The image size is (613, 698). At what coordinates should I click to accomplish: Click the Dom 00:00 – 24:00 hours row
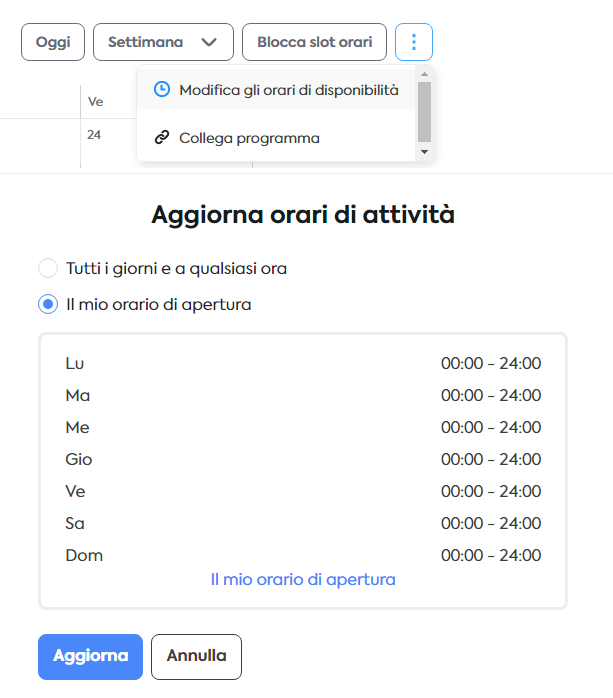pos(303,555)
